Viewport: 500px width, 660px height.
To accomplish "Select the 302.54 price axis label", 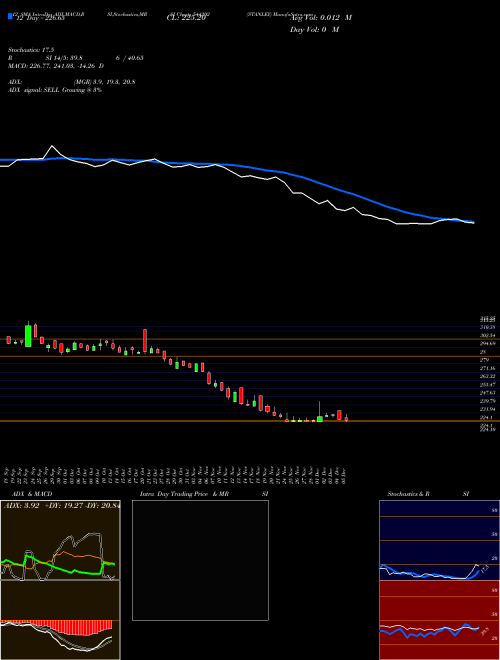I will 489,335.
